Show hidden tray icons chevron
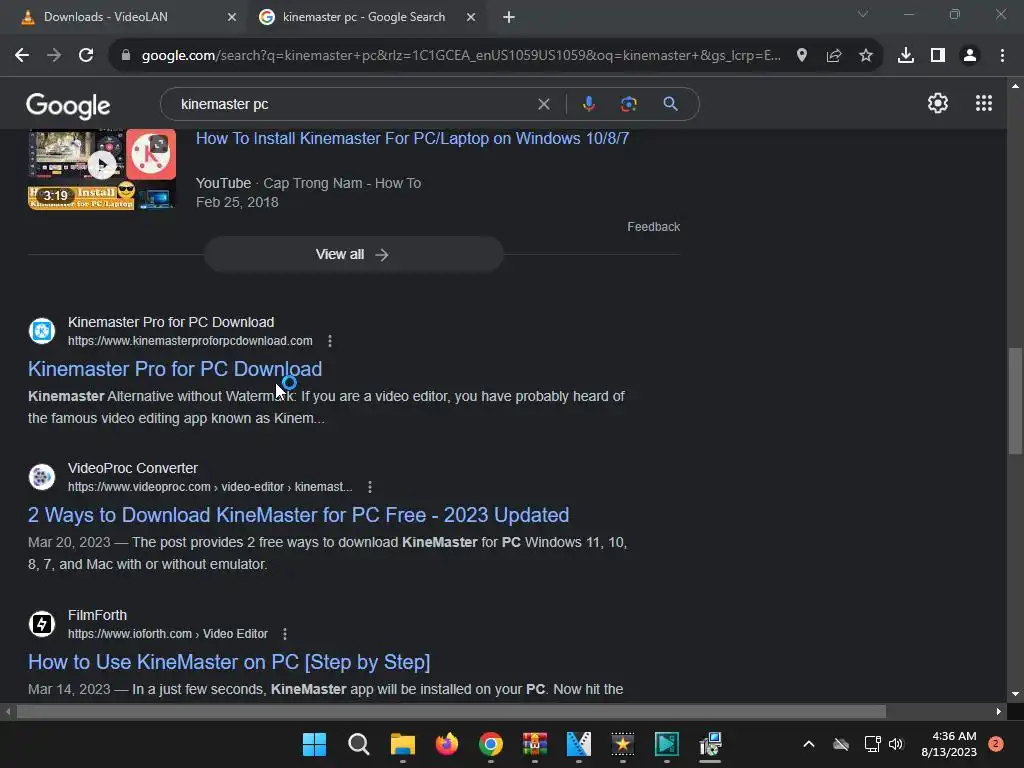 pyautogui.click(x=808, y=744)
